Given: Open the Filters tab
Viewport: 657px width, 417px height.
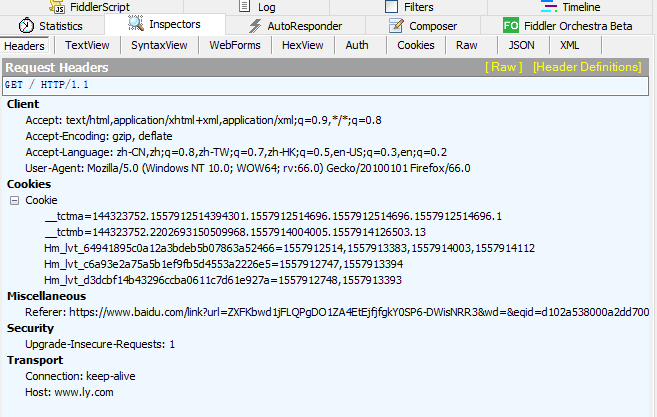Looking at the screenshot, I should tap(409, 7).
